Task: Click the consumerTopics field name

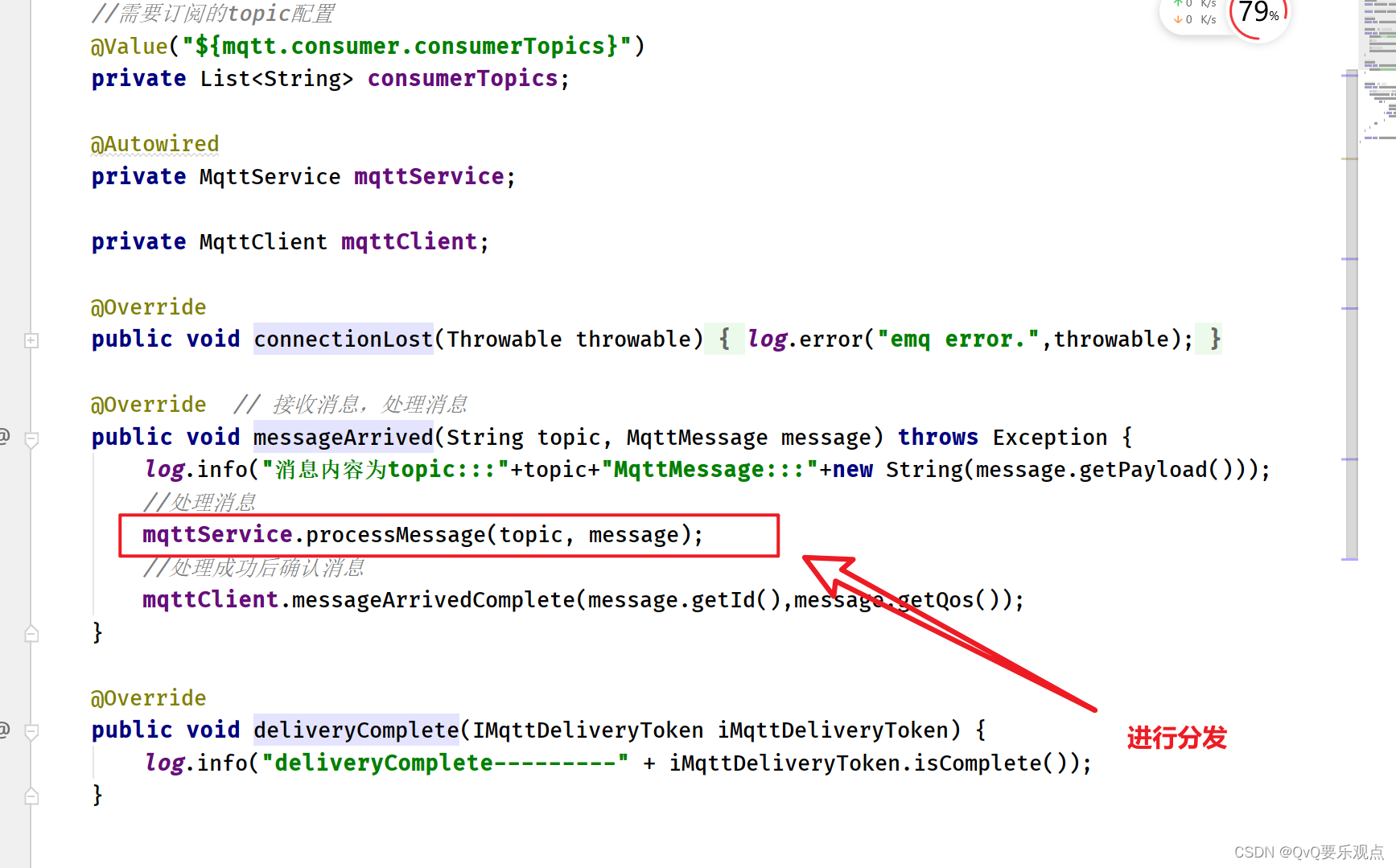Action: pyautogui.click(x=463, y=79)
